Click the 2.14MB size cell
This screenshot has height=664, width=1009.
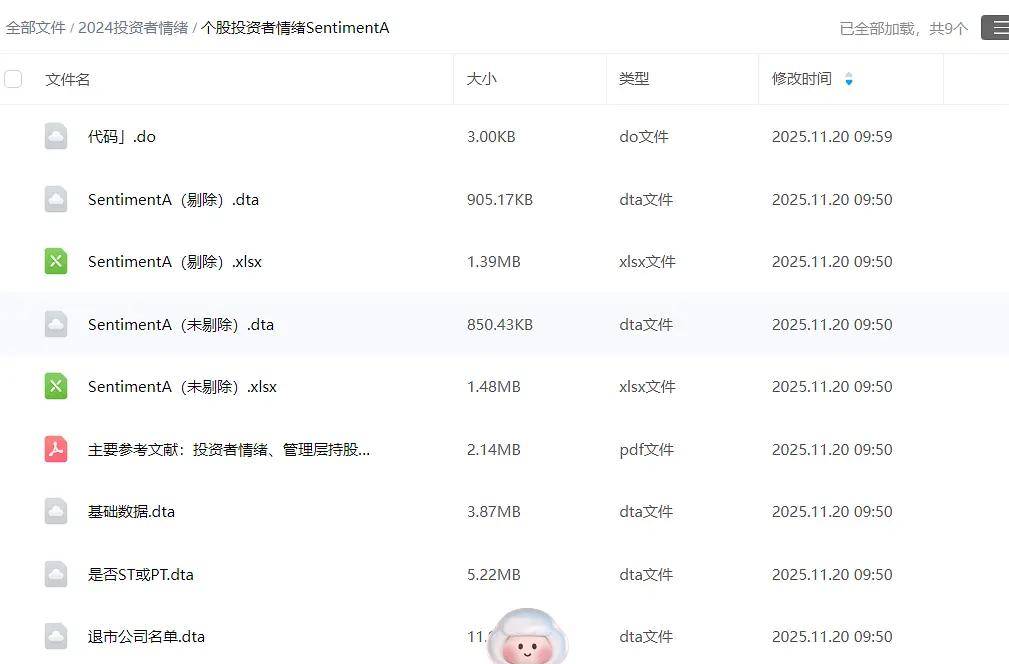click(494, 449)
